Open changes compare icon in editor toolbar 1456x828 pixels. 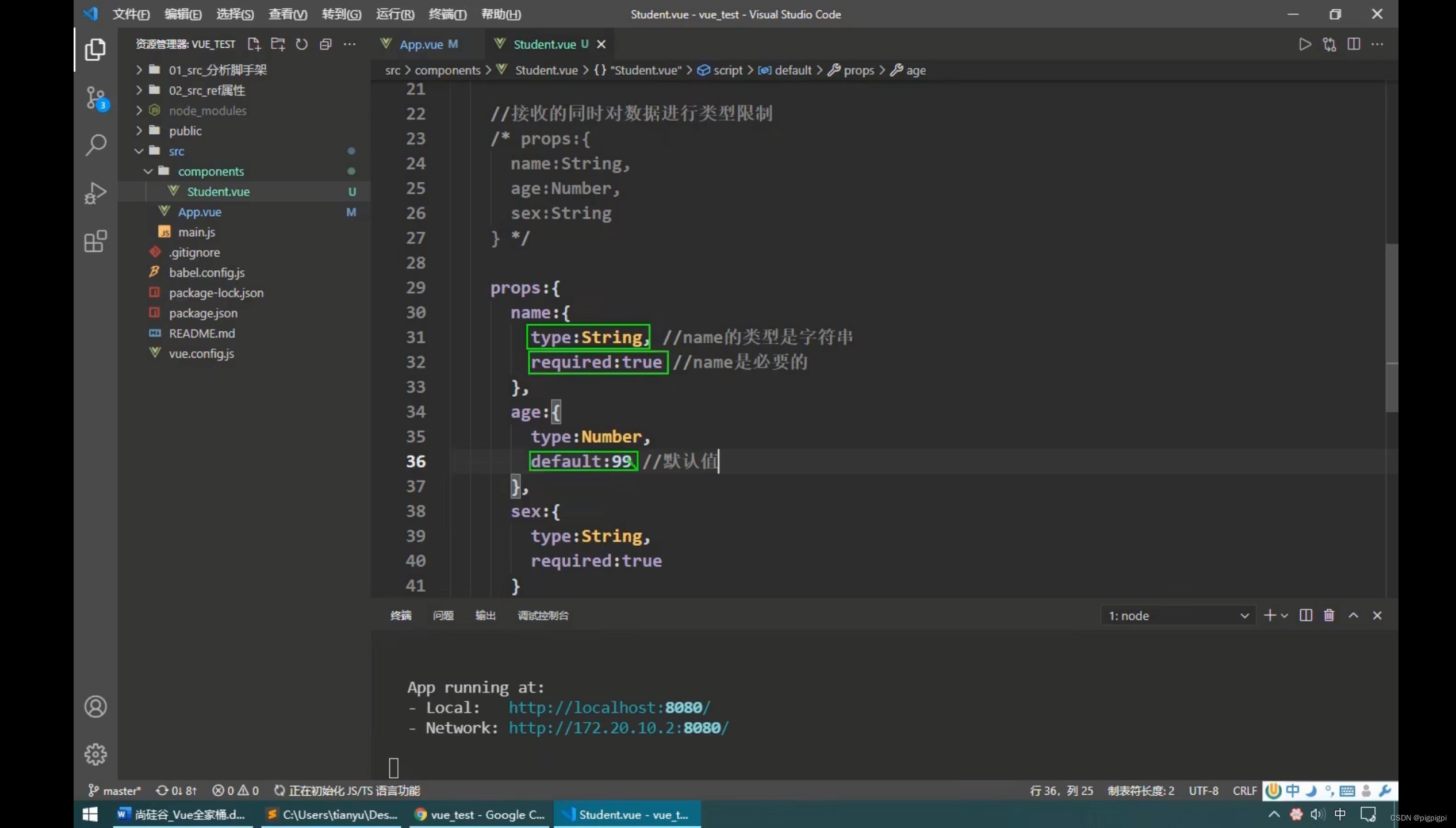[1329, 44]
